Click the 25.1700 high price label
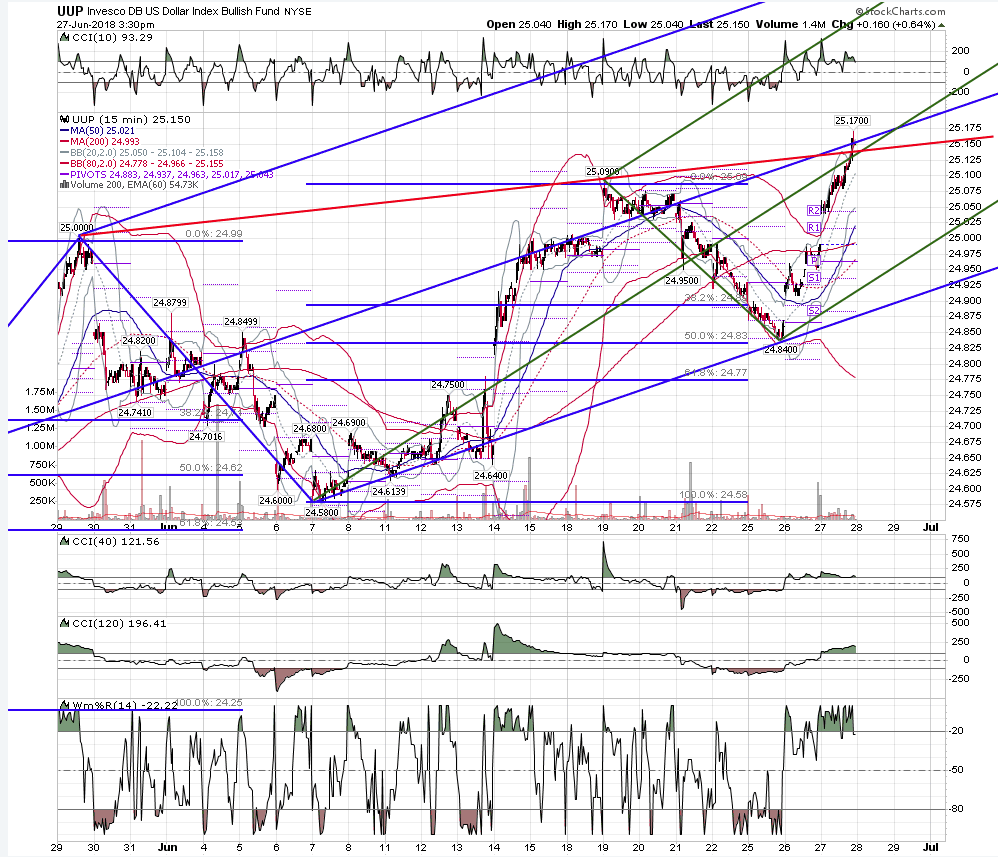The width and height of the screenshot is (998, 857). pos(852,120)
